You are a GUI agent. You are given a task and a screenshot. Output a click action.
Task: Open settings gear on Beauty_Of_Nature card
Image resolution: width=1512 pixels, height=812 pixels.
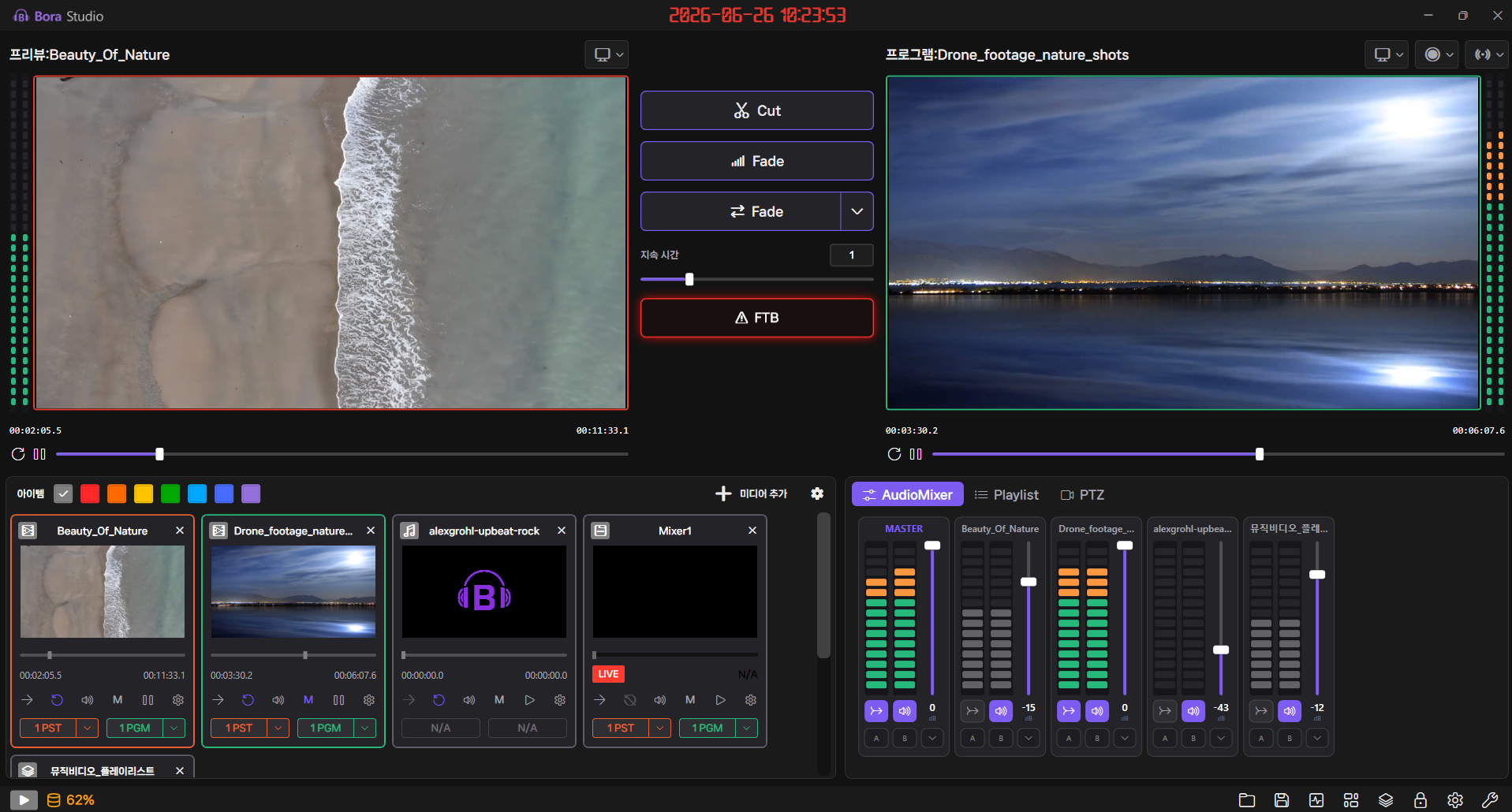tap(178, 700)
